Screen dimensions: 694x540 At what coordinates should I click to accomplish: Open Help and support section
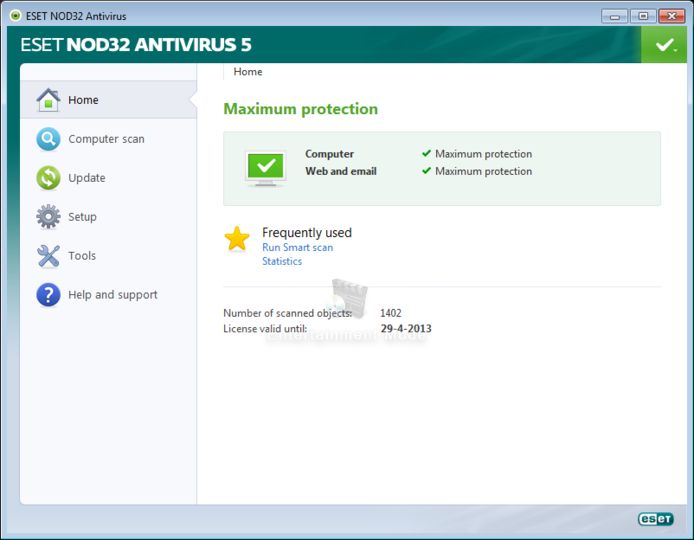108,295
